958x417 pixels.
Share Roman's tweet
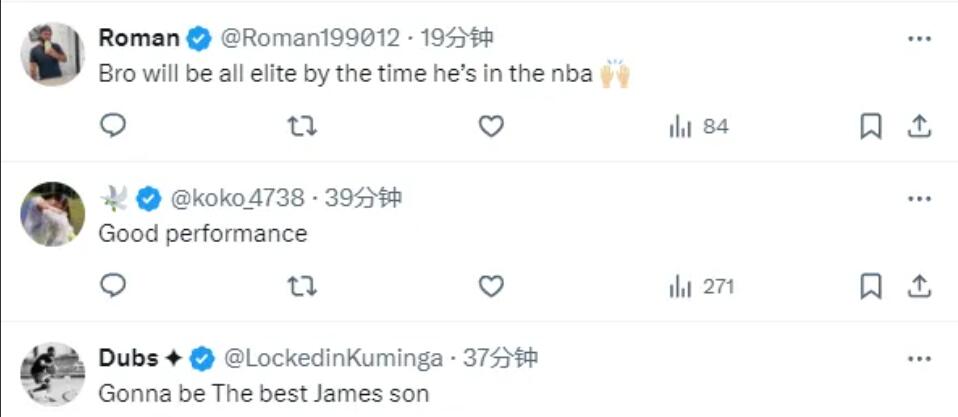point(919,126)
